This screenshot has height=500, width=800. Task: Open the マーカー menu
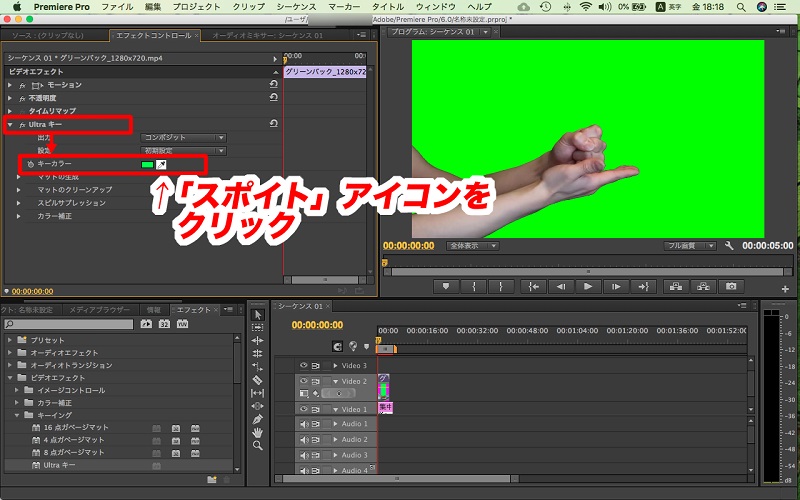coord(344,7)
